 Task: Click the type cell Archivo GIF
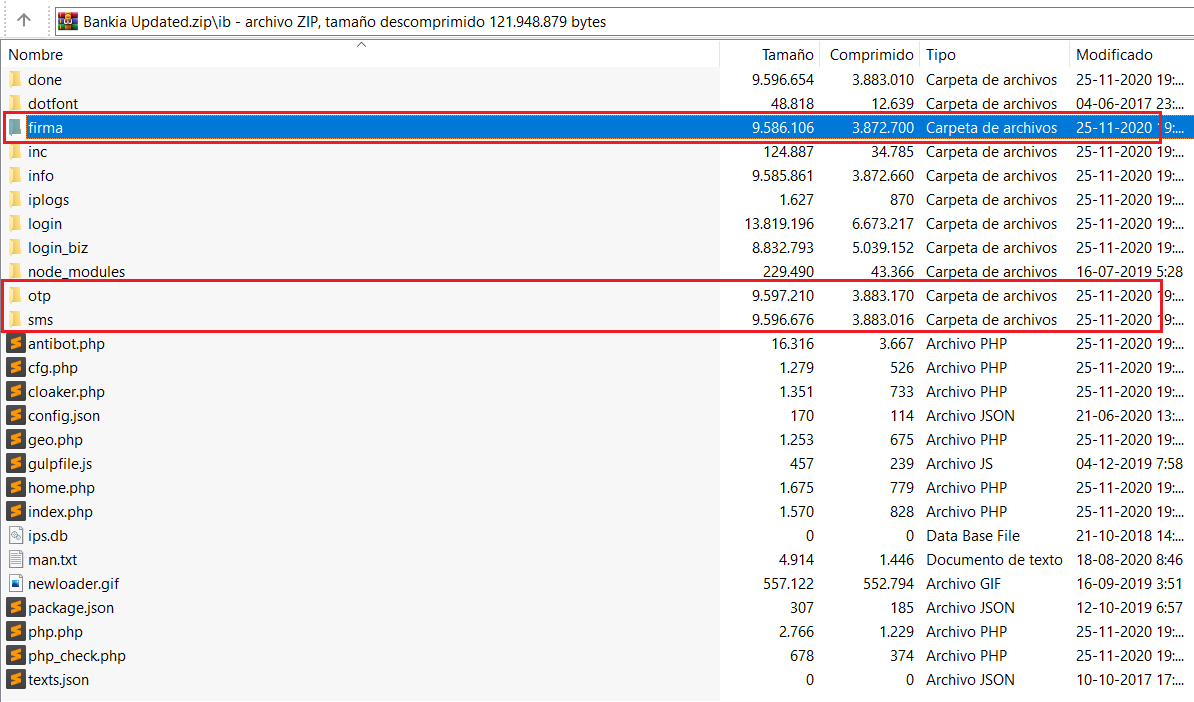[964, 584]
